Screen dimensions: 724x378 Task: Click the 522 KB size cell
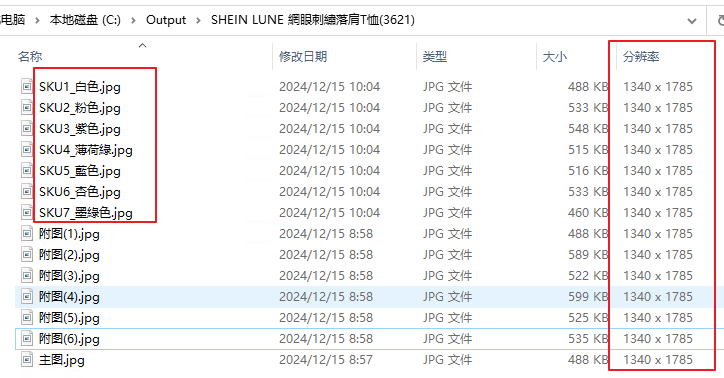[587, 276]
